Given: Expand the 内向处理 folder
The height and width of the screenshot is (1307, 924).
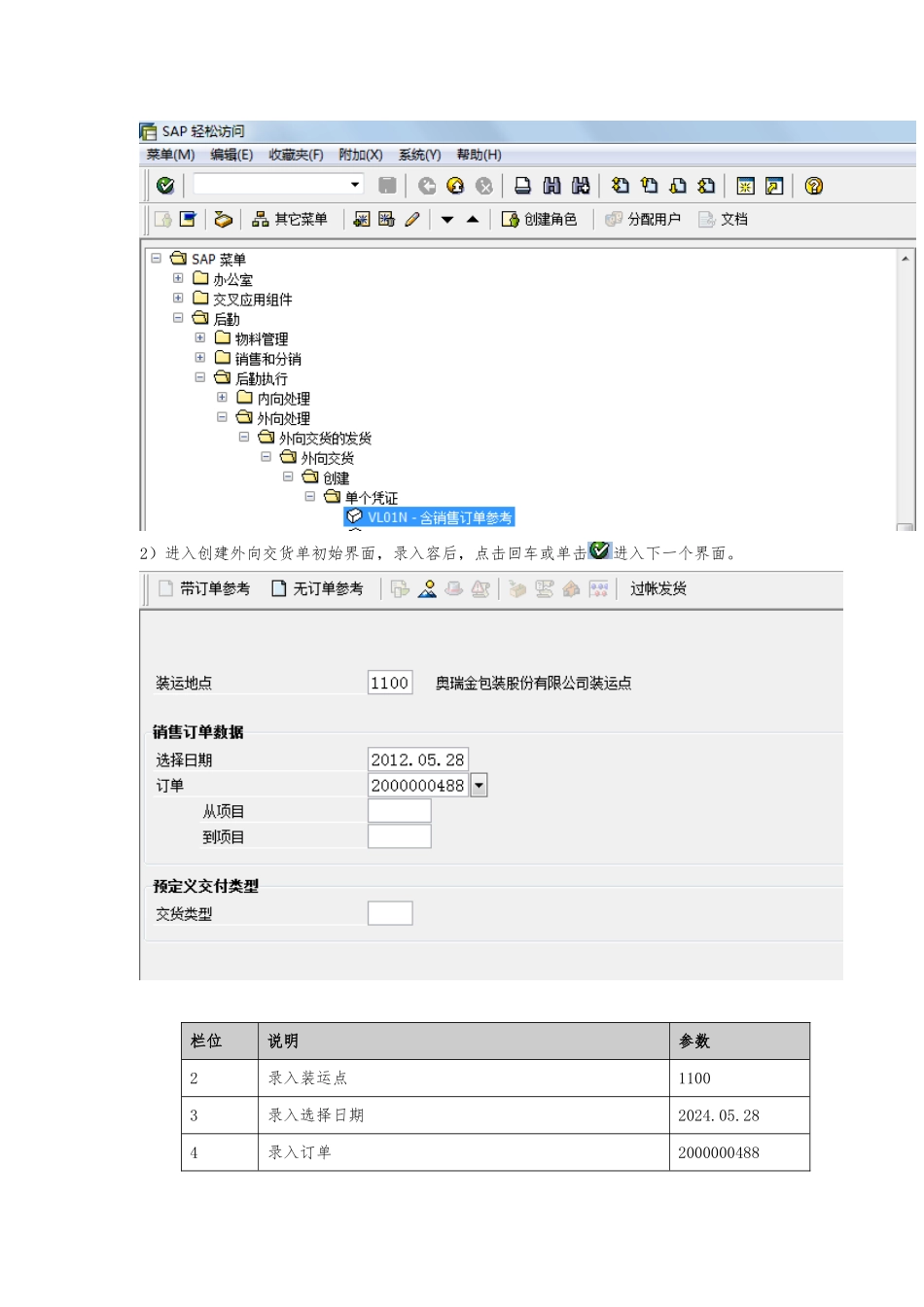Looking at the screenshot, I should pos(222,397).
